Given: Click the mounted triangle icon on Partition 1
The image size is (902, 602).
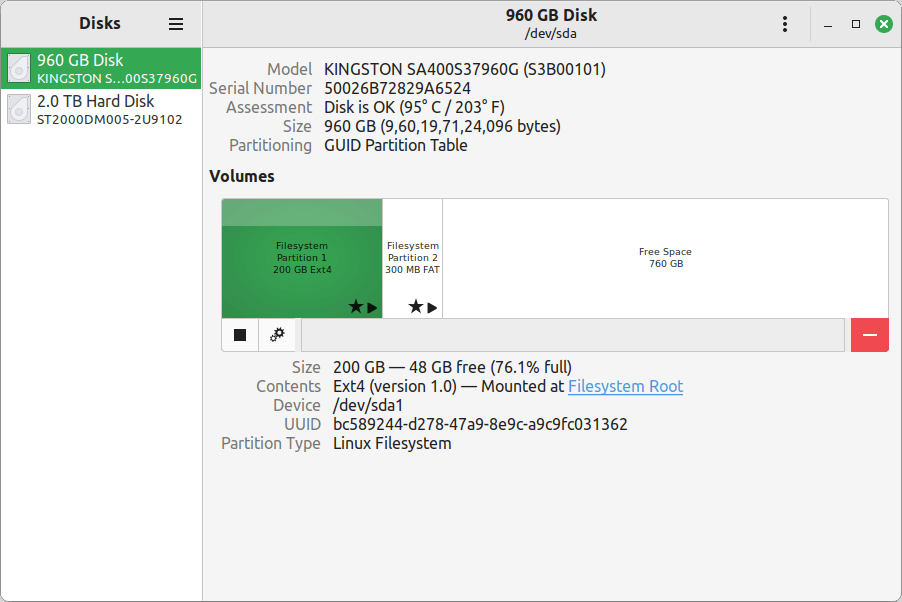Looking at the screenshot, I should 372,307.
